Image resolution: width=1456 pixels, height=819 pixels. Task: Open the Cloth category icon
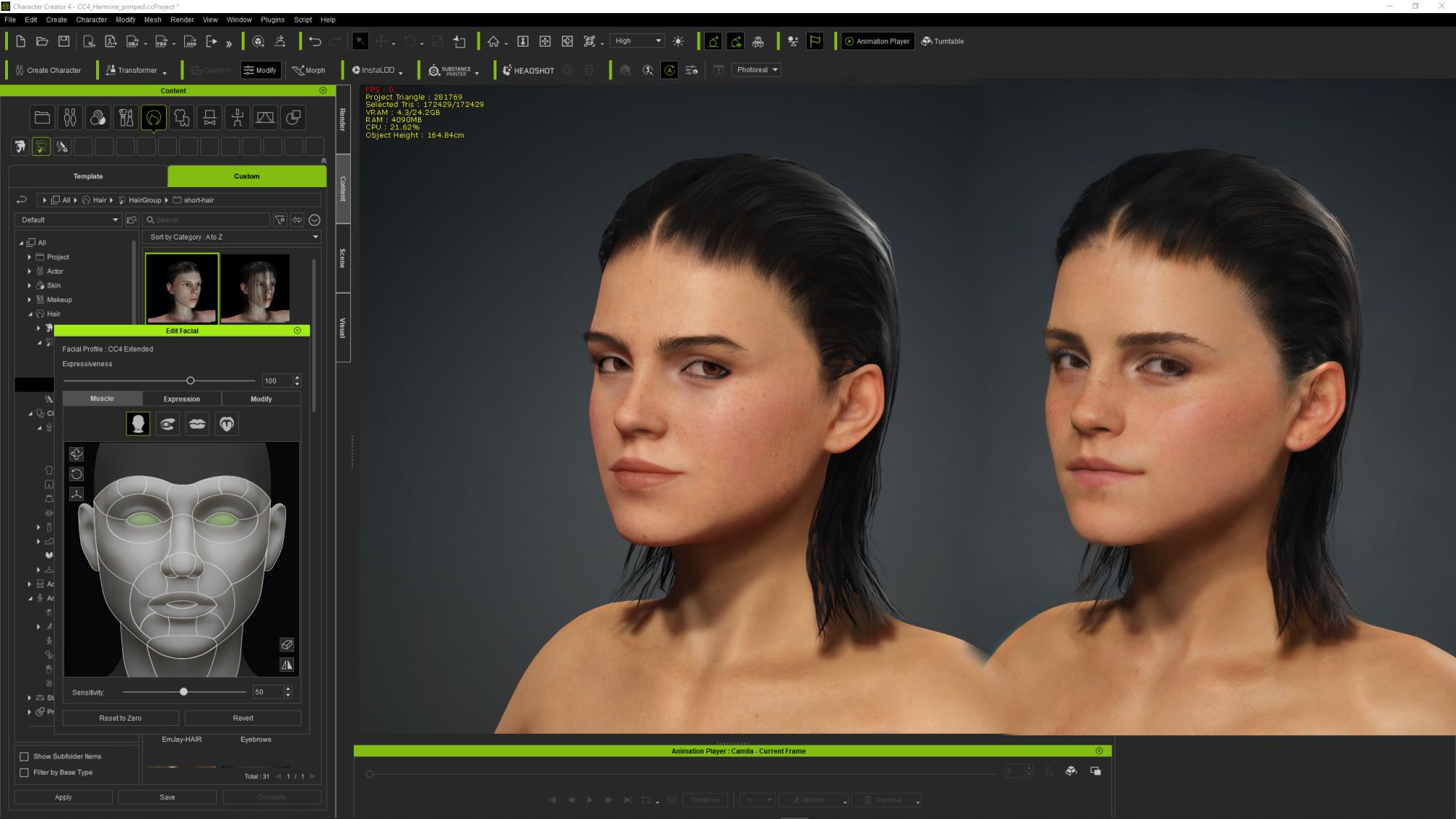(181, 117)
